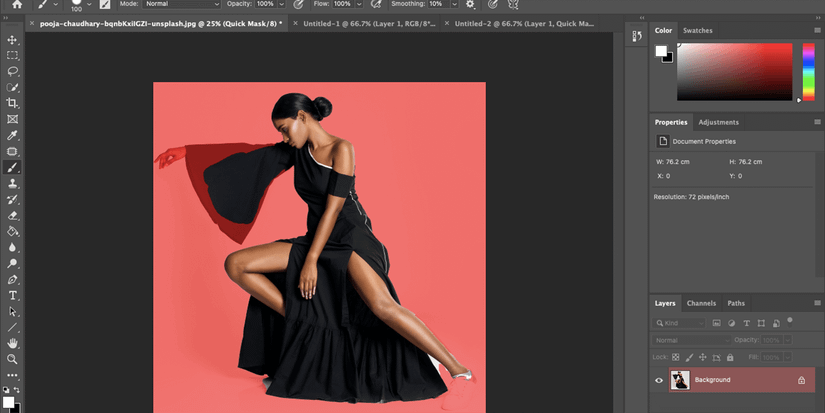This screenshot has height=413, width=825.
Task: Open the Brush Preset picker dropdown
Action: (89, 4)
